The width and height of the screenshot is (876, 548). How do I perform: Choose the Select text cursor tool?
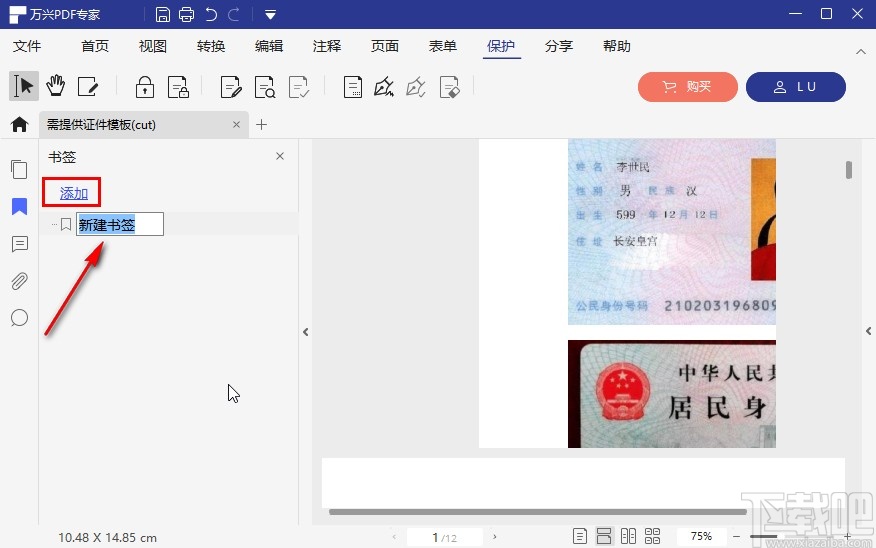(x=23, y=86)
